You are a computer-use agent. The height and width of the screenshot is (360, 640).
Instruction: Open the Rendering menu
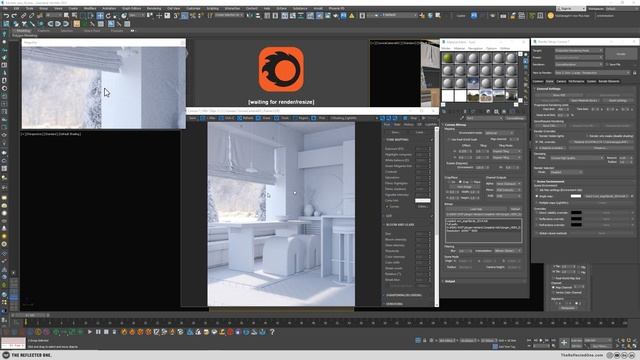(154, 8)
